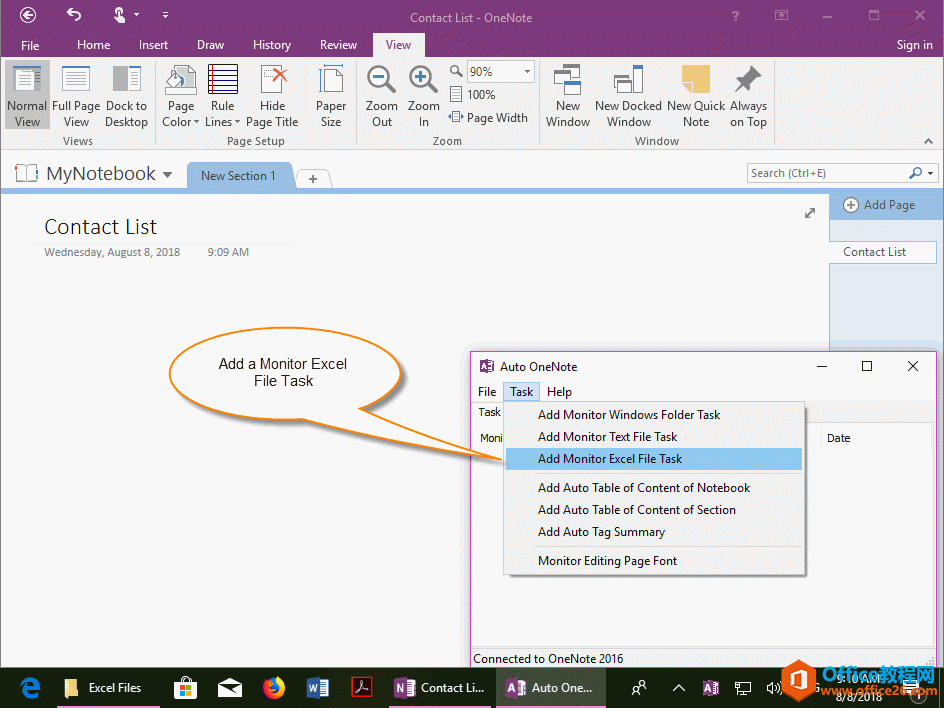Viewport: 944px width, 708px height.
Task: Set zoom to 100%
Action: (x=473, y=95)
